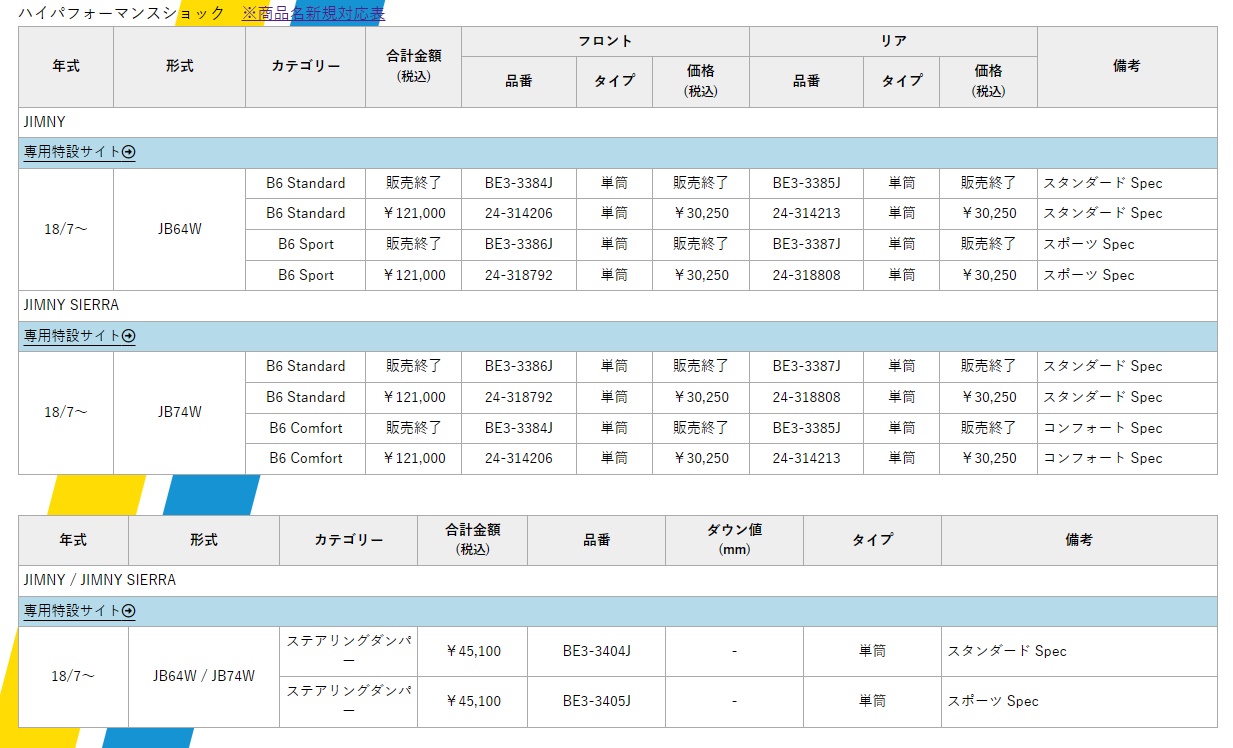Image resolution: width=1233 pixels, height=748 pixels.
Task: Select part number BE3-3386J in the B6 Sport row
Action: [x=519, y=244]
